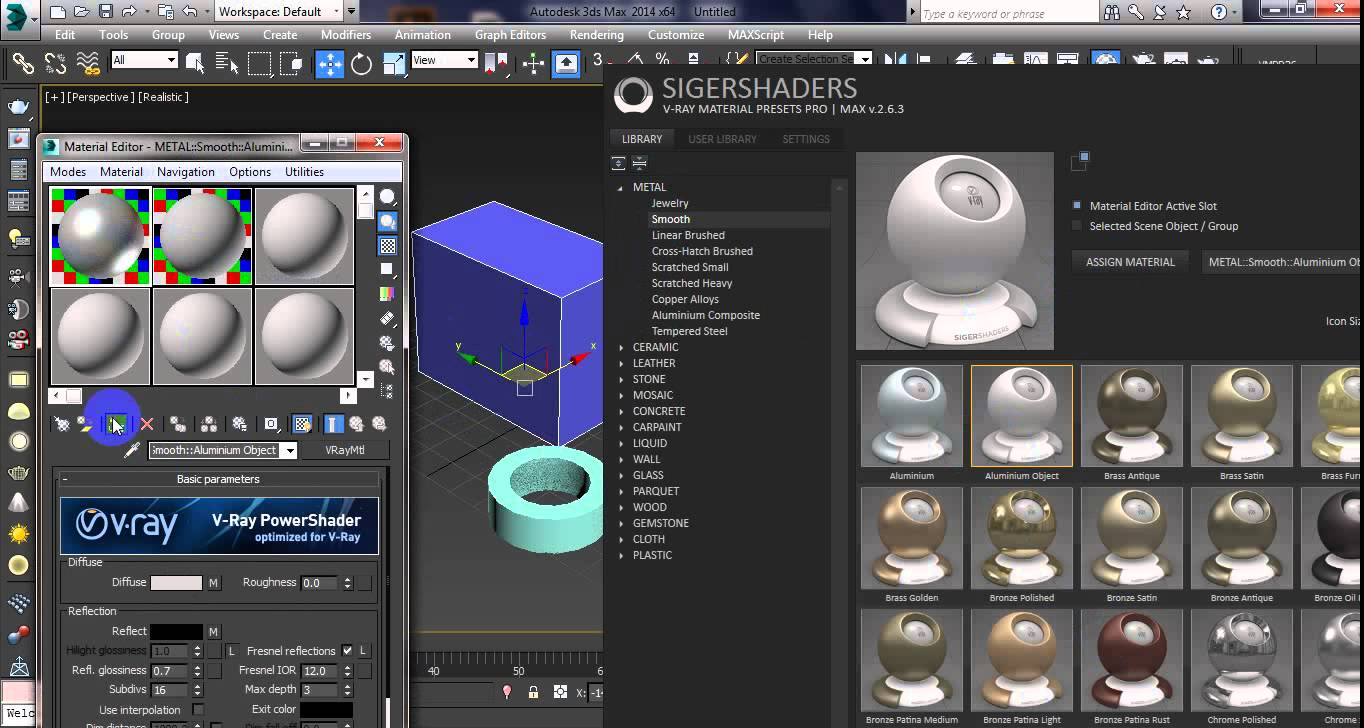Image resolution: width=1364 pixels, height=728 pixels.
Task: Click Get Material icon in Material Editor
Action: 62,424
